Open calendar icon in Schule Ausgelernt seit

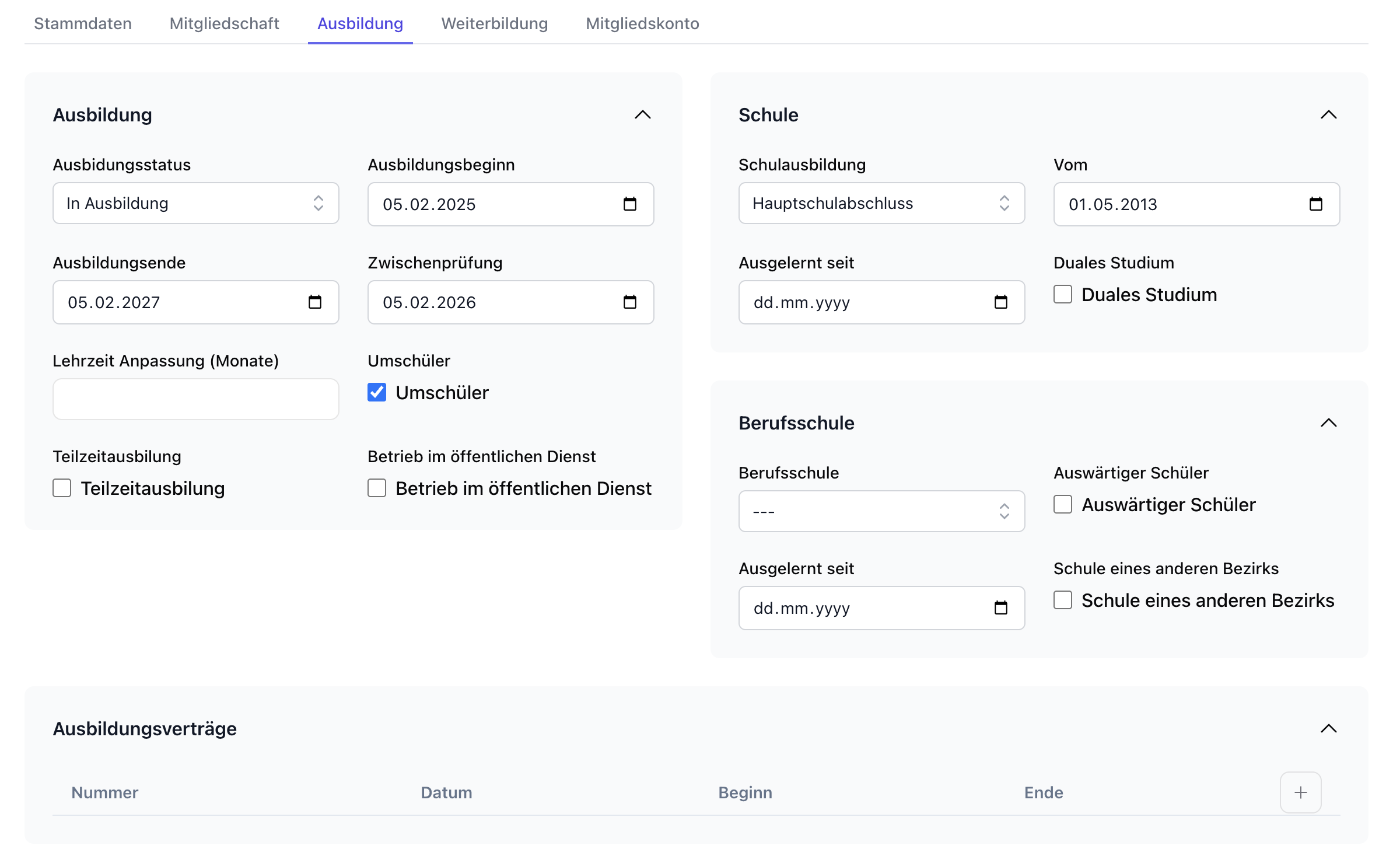[x=1000, y=302]
